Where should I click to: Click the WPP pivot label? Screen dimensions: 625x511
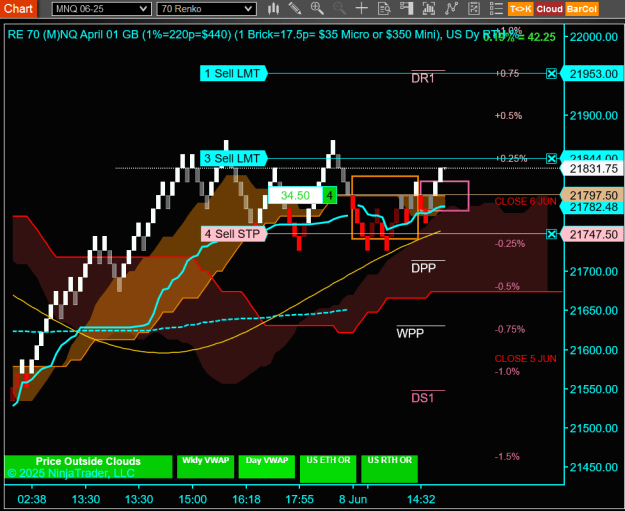tap(410, 333)
